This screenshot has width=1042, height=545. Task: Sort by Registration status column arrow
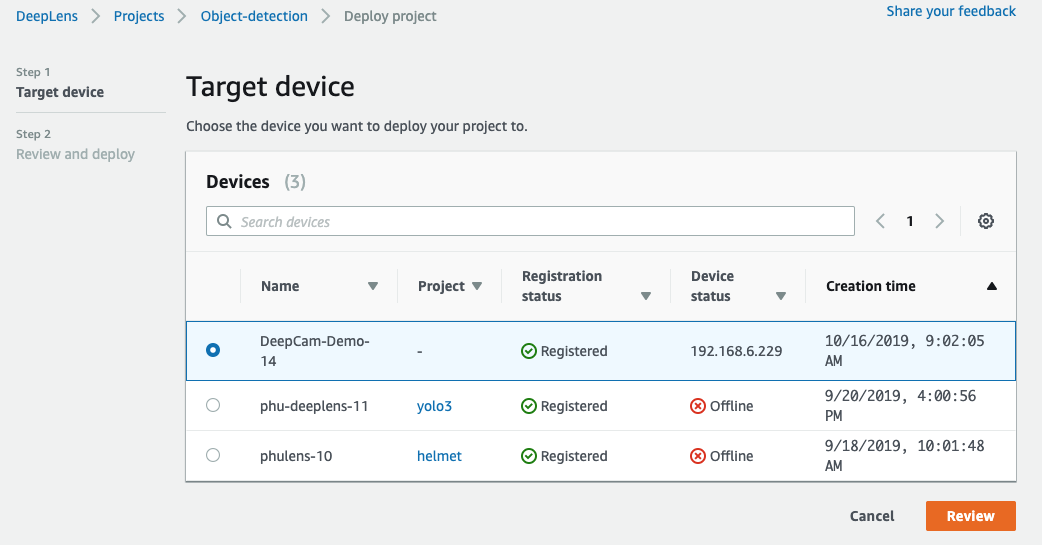pyautogui.click(x=645, y=296)
